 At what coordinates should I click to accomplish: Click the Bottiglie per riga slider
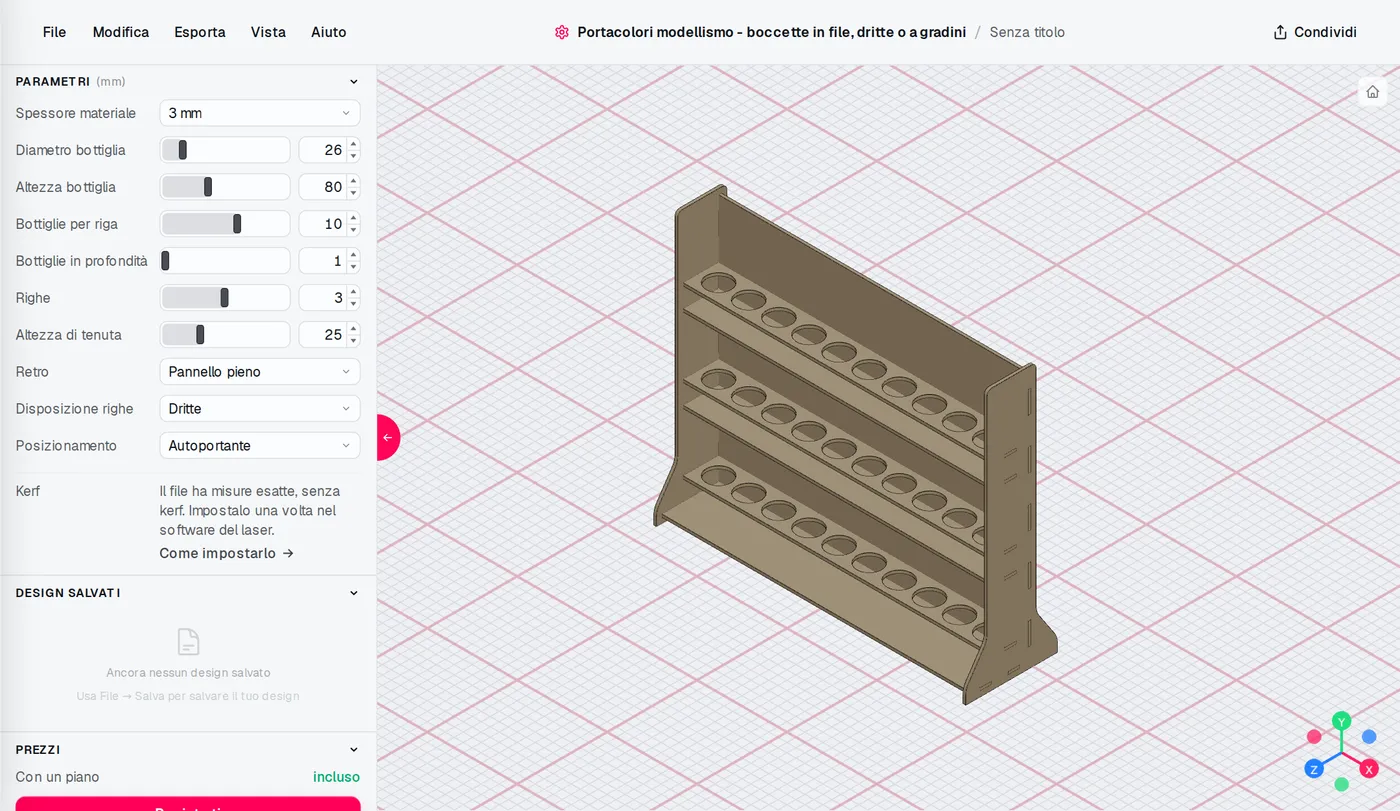point(225,224)
